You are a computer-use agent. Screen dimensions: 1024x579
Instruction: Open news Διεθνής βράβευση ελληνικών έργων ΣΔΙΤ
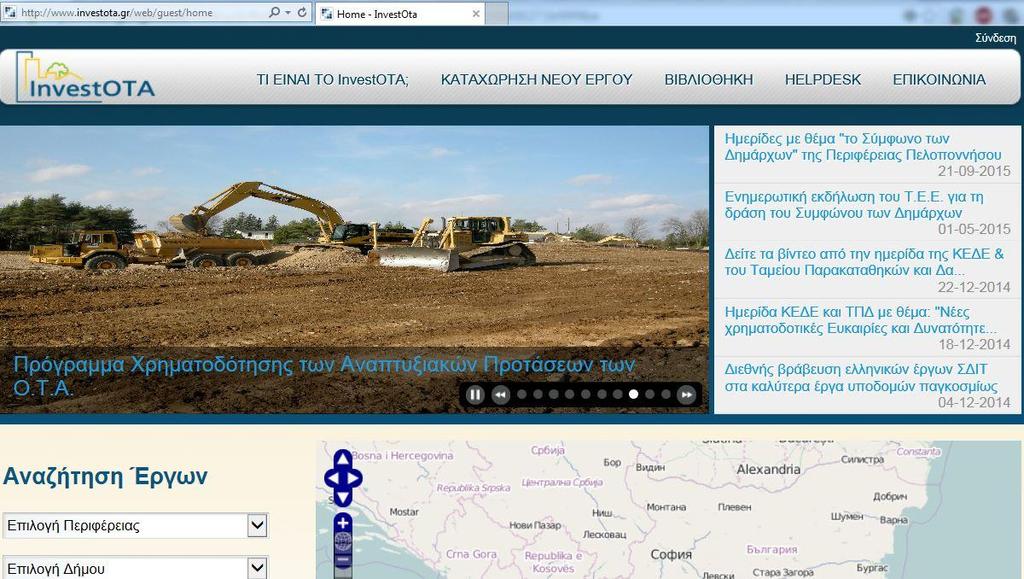pyautogui.click(x=861, y=377)
